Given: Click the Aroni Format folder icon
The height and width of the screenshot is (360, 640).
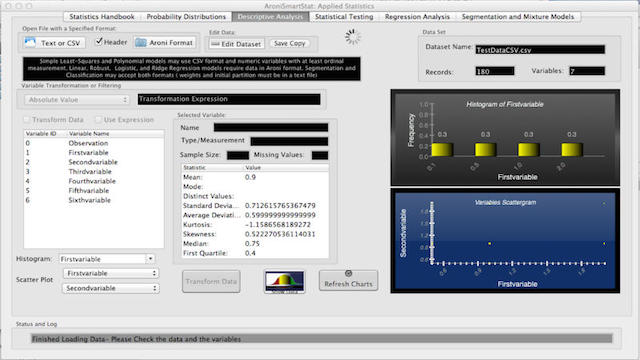Looking at the screenshot, I should (x=141, y=42).
